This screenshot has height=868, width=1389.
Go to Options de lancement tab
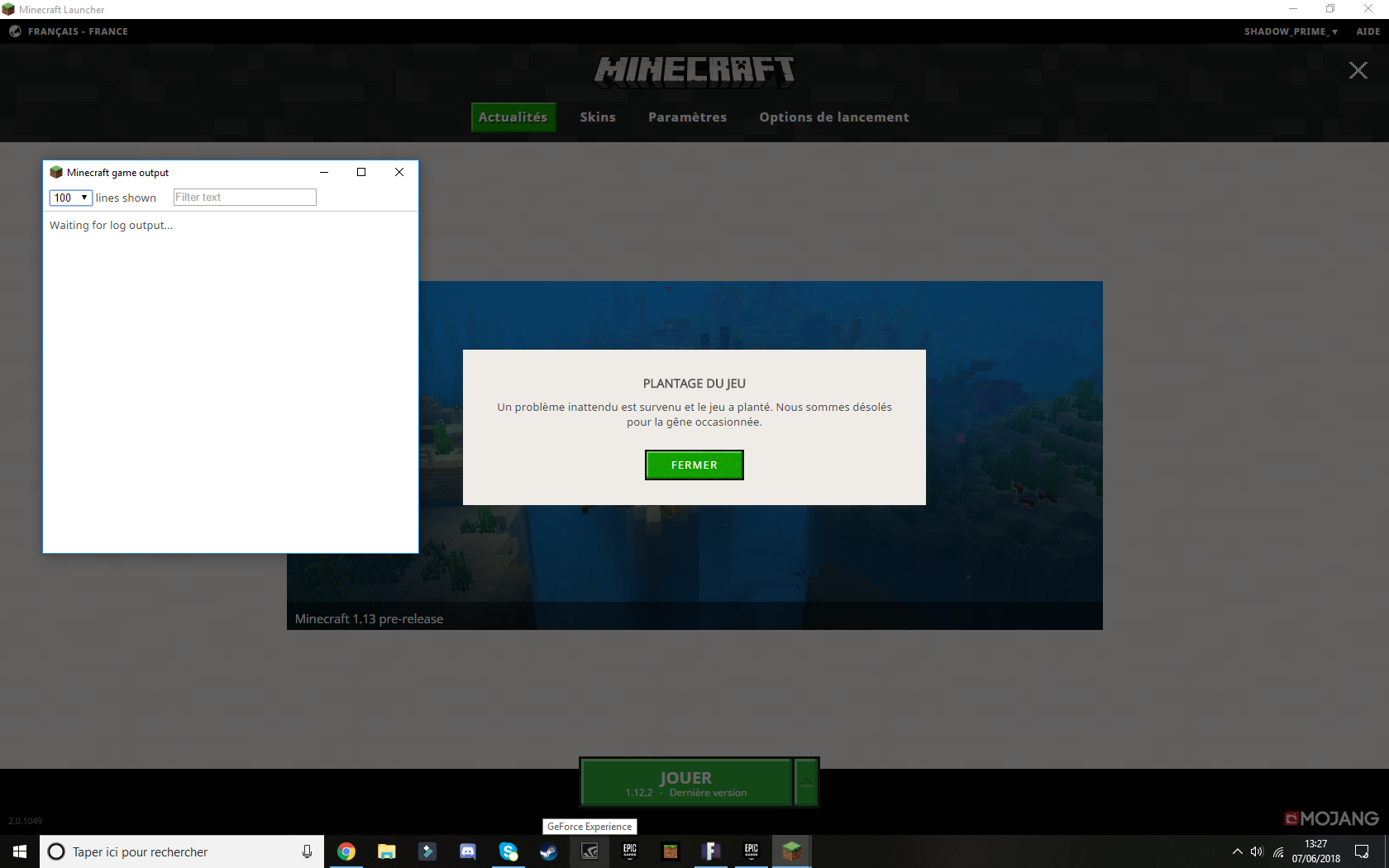coord(834,117)
